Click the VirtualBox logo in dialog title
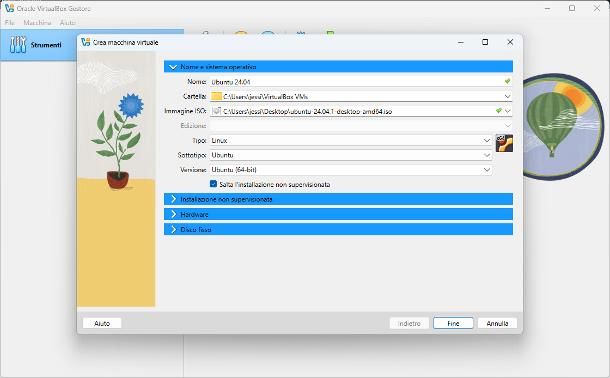This screenshot has height=378, width=610. (x=86, y=42)
